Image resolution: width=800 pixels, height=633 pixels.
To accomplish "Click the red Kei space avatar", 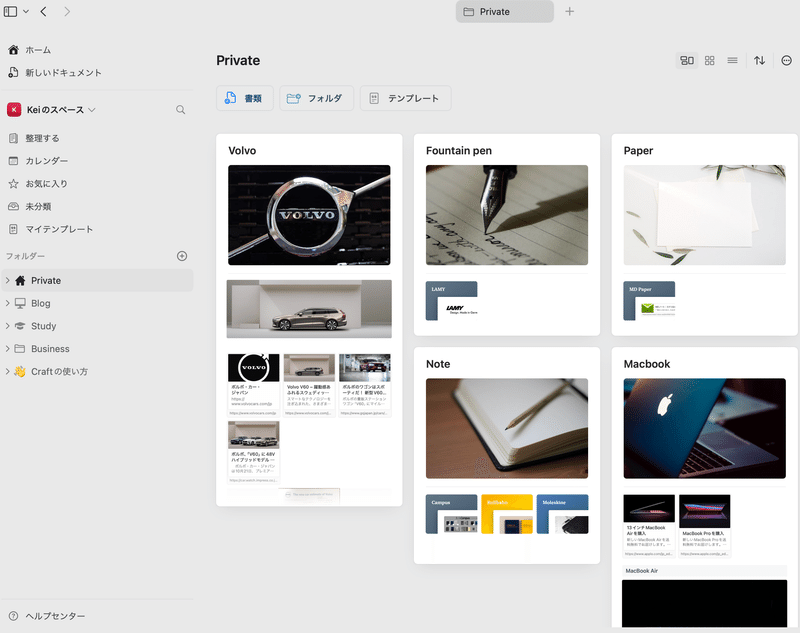I will (14, 110).
